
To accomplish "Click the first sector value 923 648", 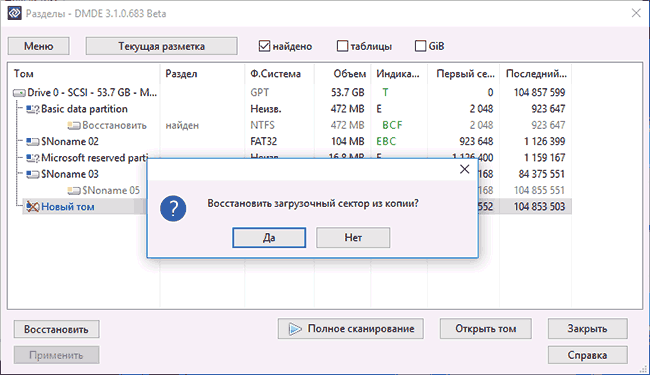I will 476,142.
